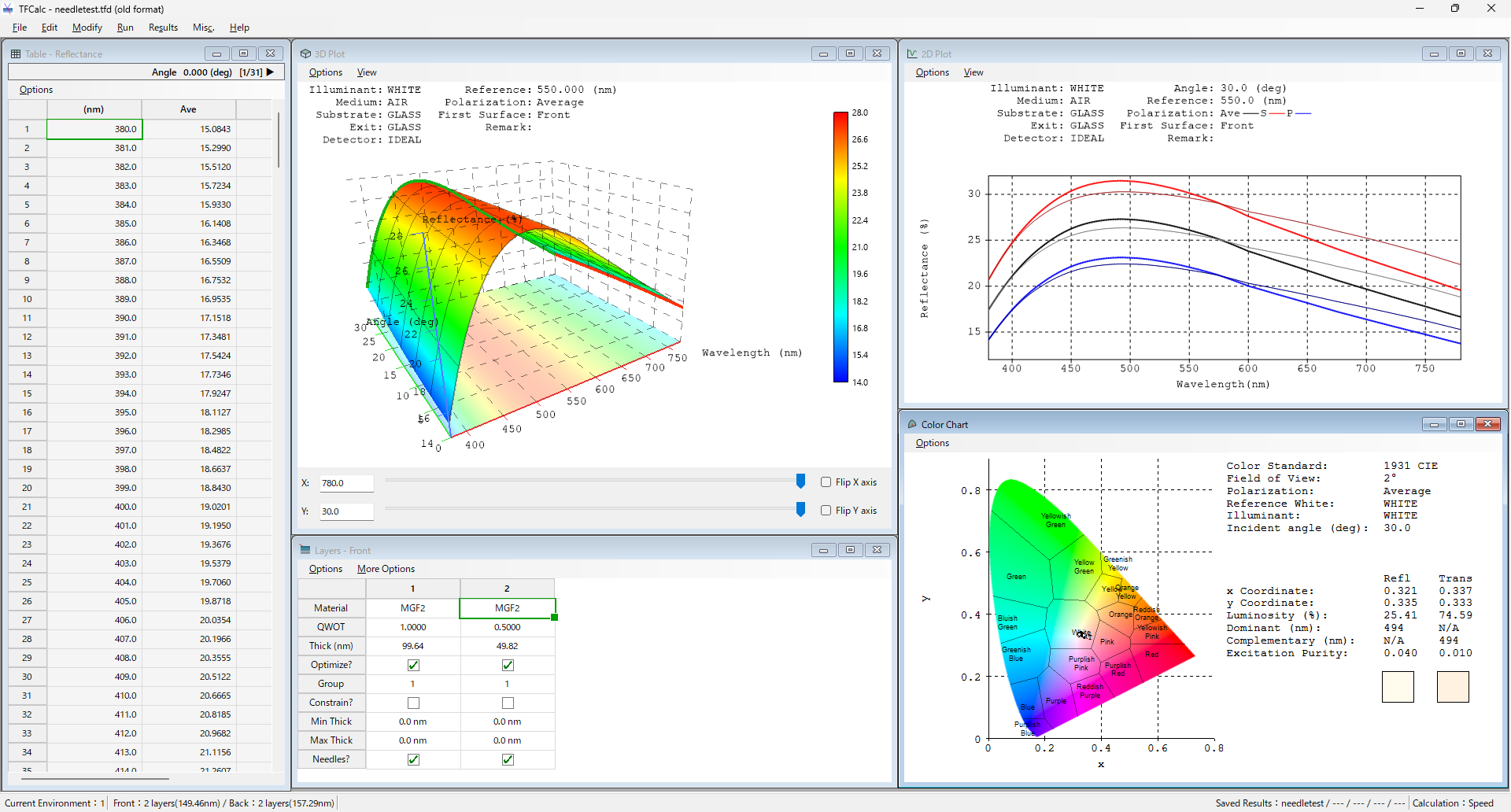Open More Options in Layers window
Screen dimensions: 1511x812
[x=386, y=569]
